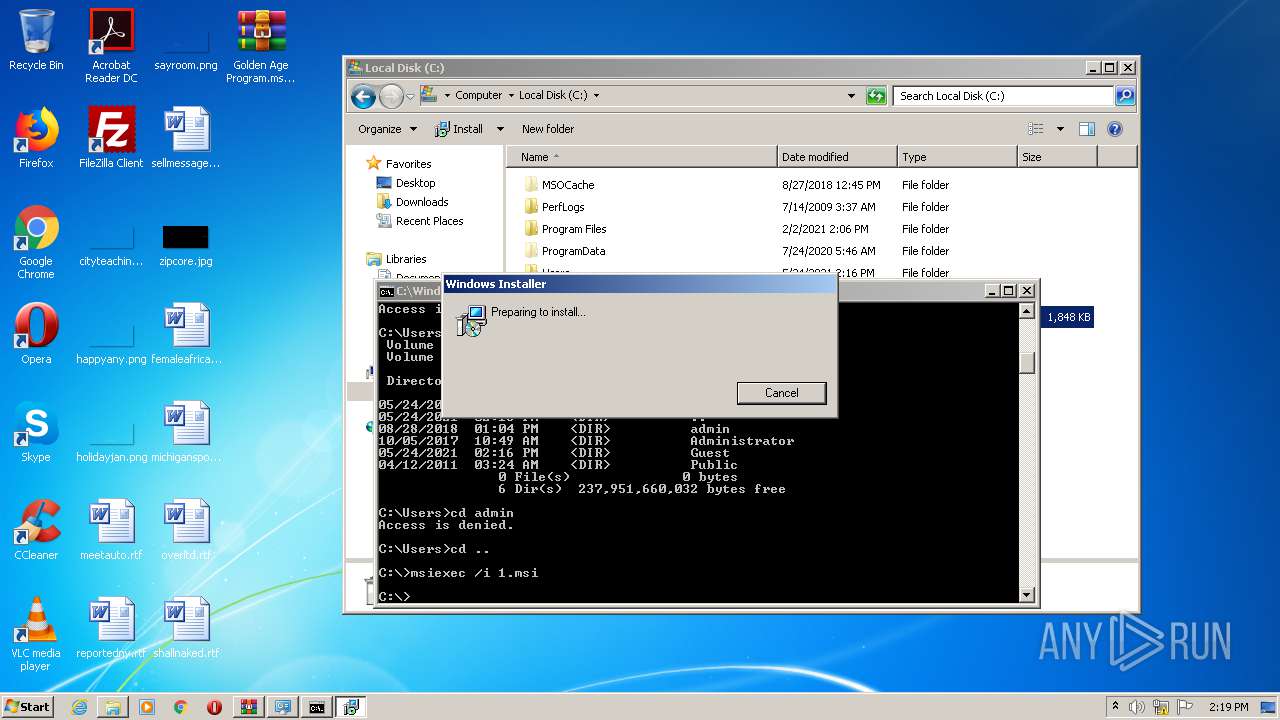
Task: Select zipcore.jpg image file
Action: (186, 242)
